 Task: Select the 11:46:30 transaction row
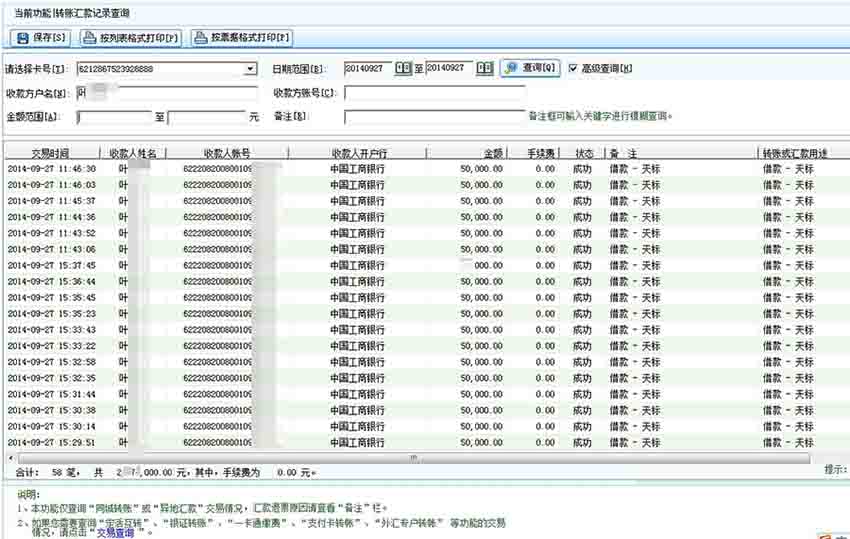tap(300, 169)
